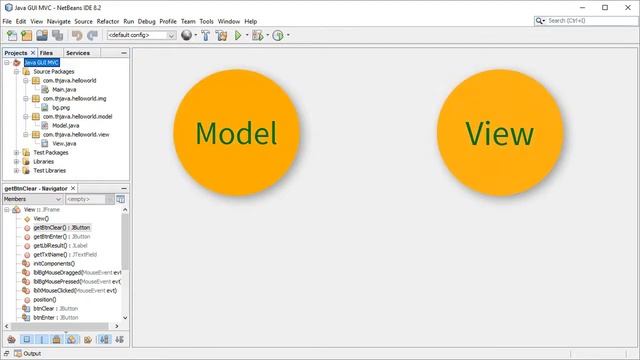Image resolution: width=640 pixels, height=360 pixels.
Task: Switch to the Files tab
Action: pos(46,53)
